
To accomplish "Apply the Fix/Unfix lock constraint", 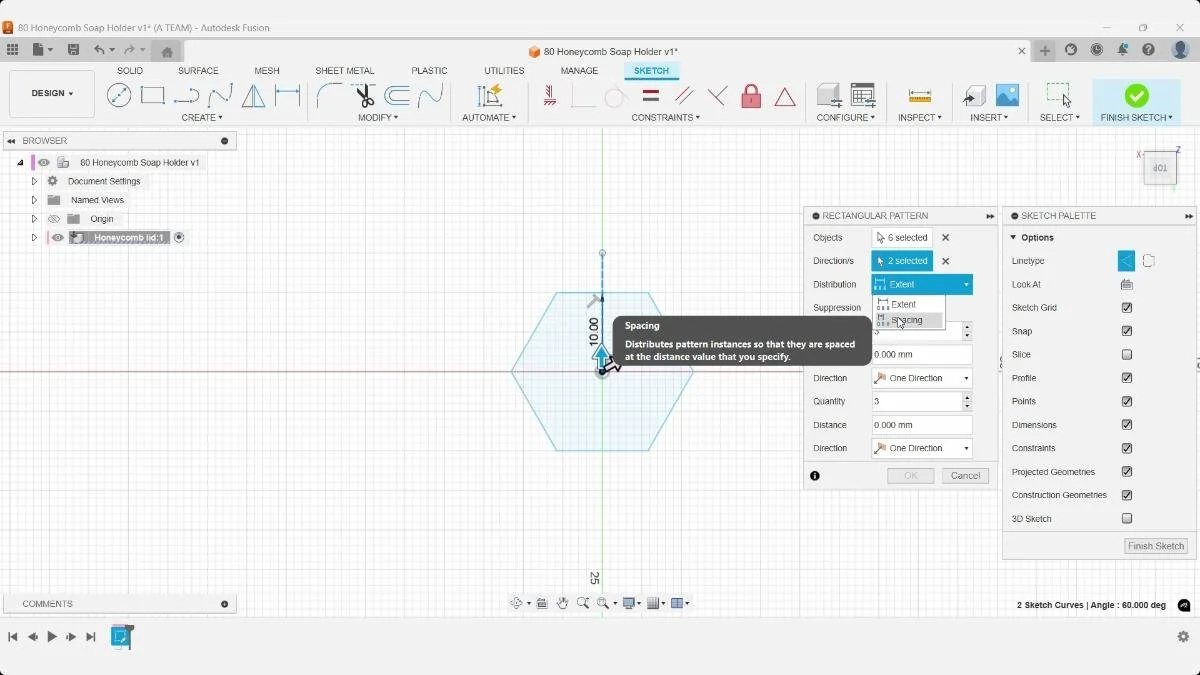I will point(751,95).
